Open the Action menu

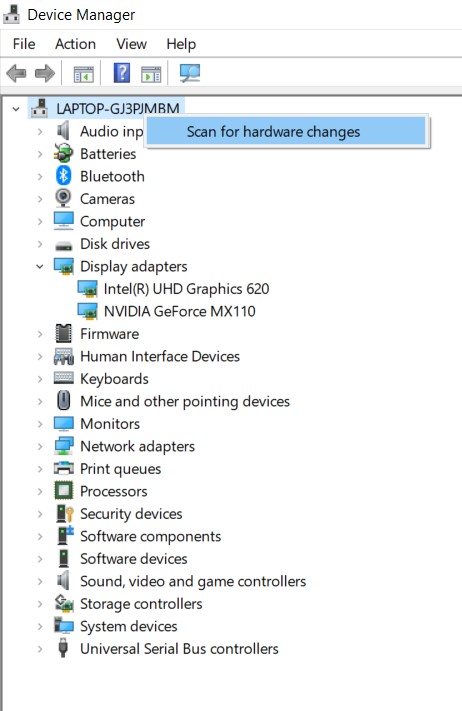click(75, 44)
